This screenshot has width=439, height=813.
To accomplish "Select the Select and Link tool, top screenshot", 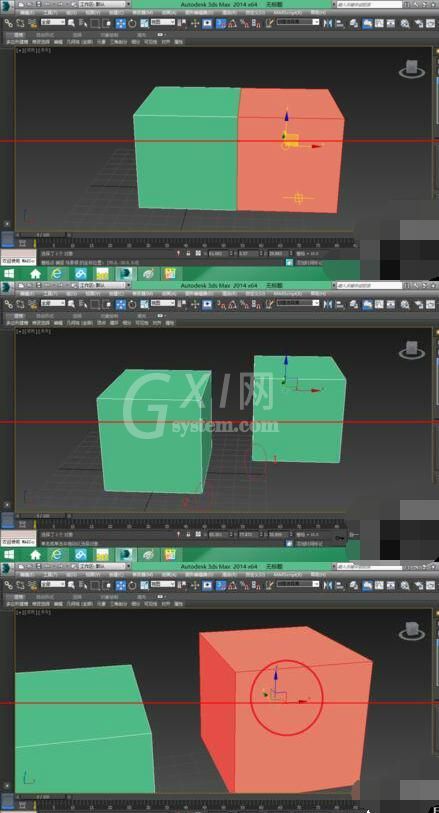I will coord(9,23).
